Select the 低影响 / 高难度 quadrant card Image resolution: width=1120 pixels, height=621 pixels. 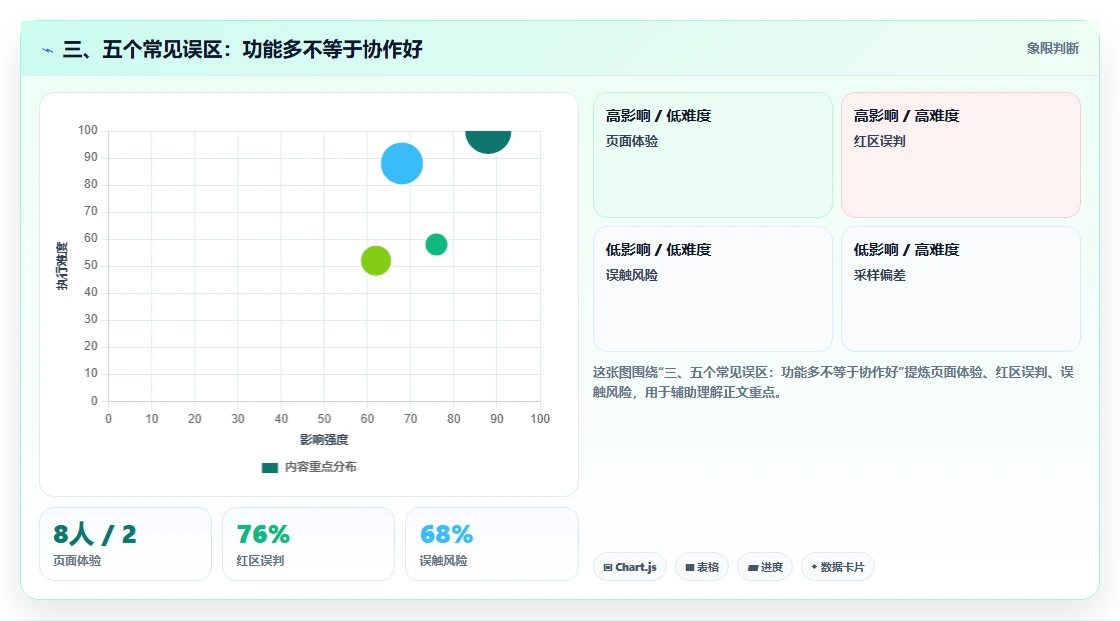coord(961,289)
